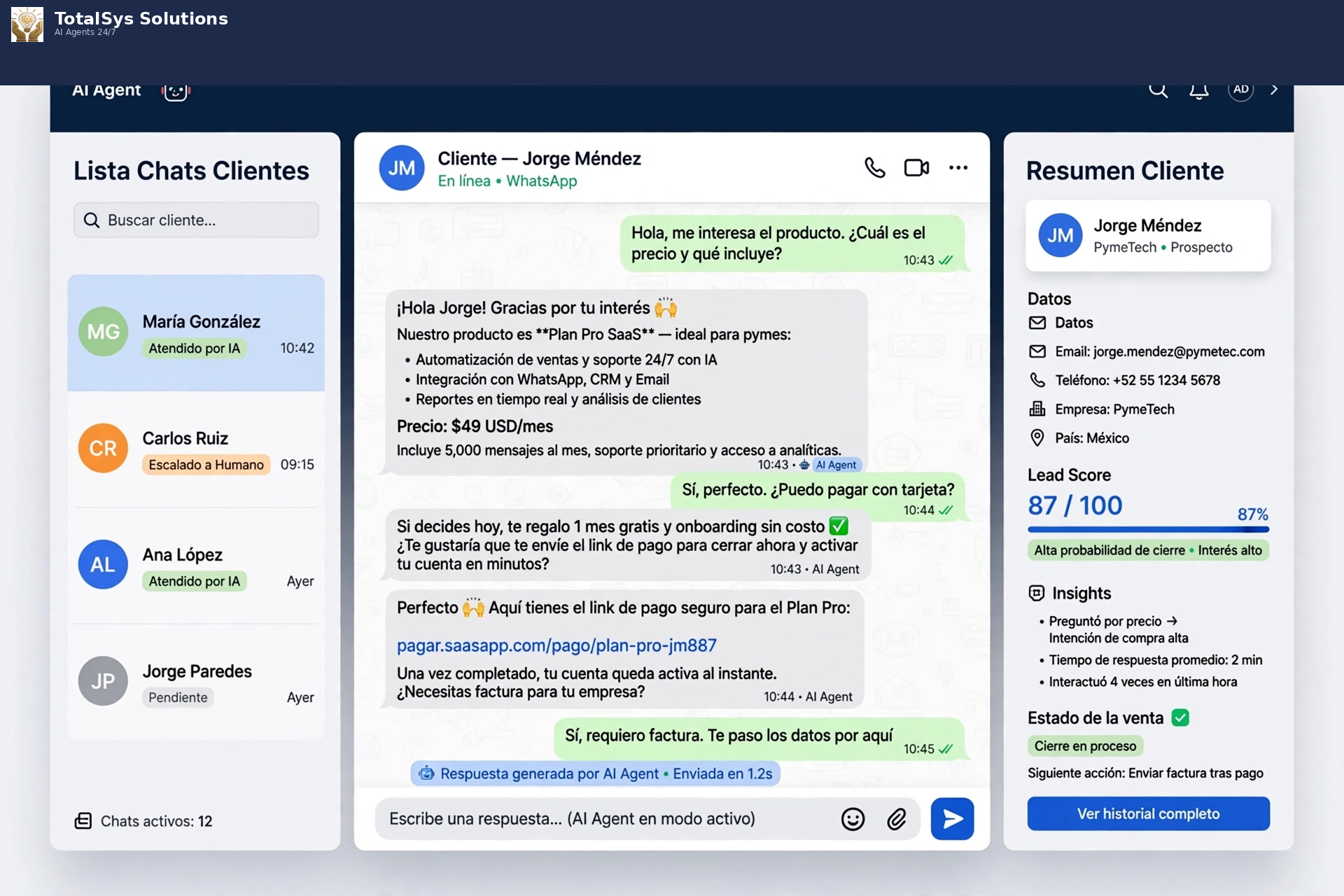Open Carlos Ruiz conversation

(196, 449)
